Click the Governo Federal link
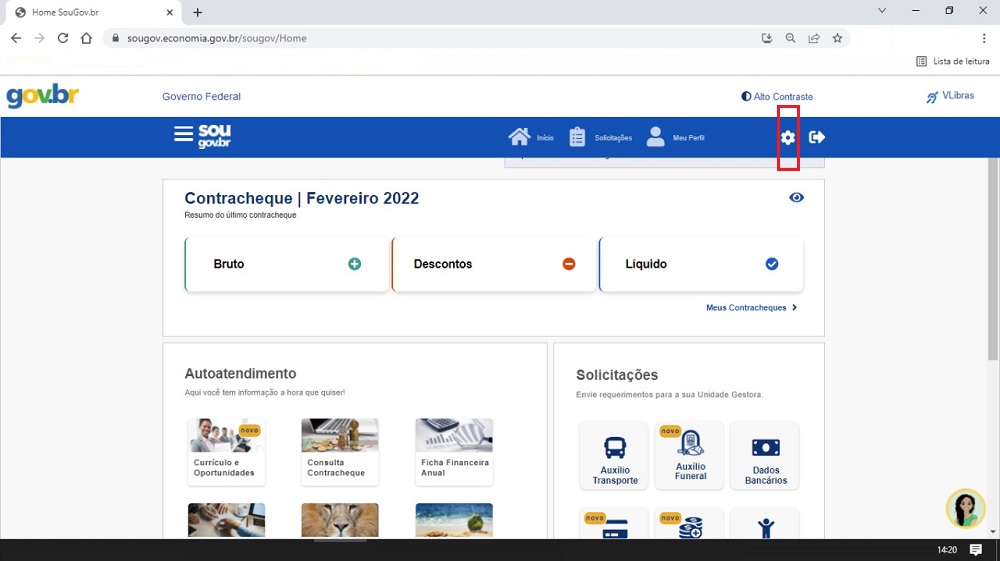1000x561 pixels. point(201,97)
